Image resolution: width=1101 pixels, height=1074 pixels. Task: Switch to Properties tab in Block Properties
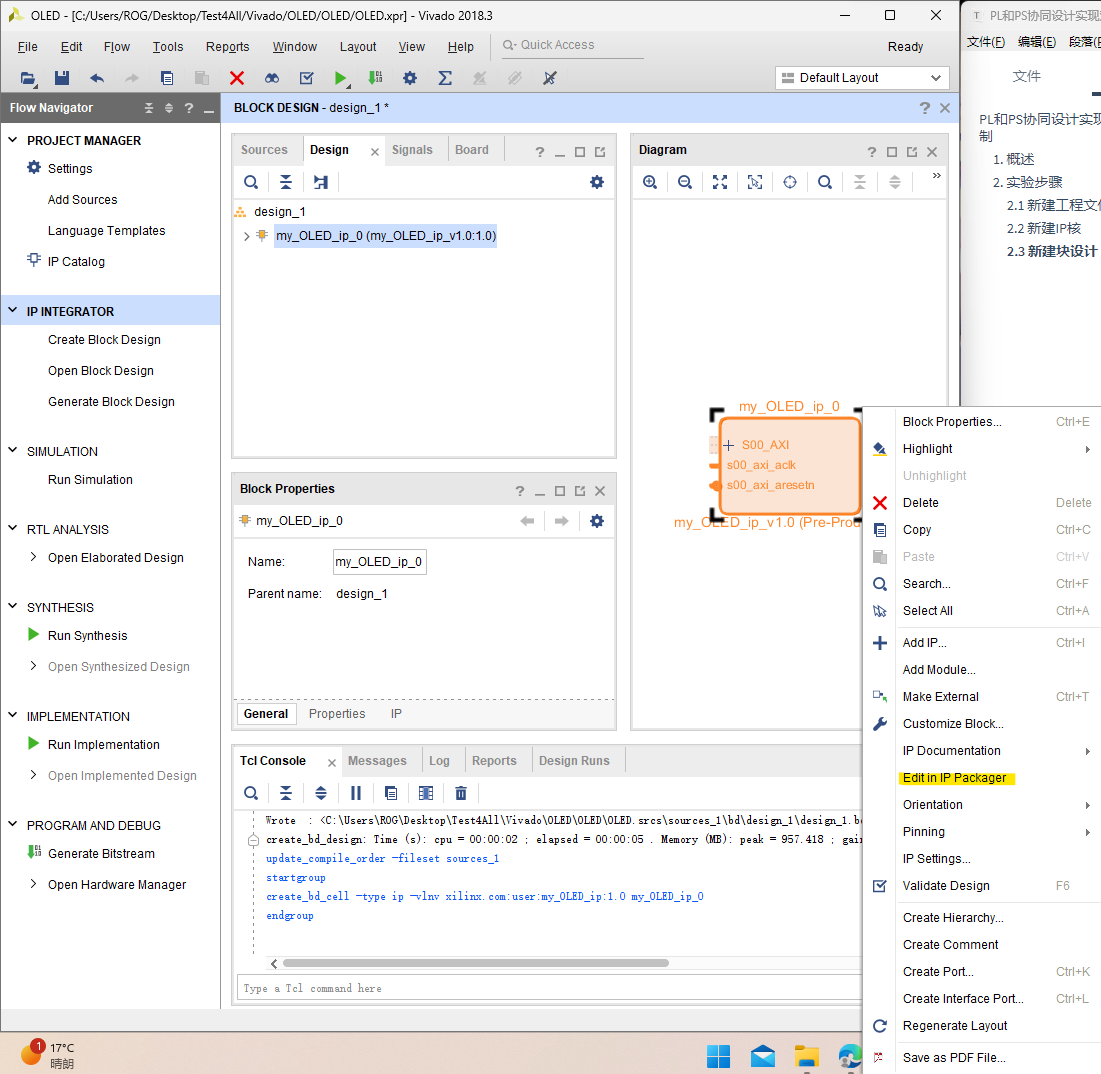[x=337, y=714]
